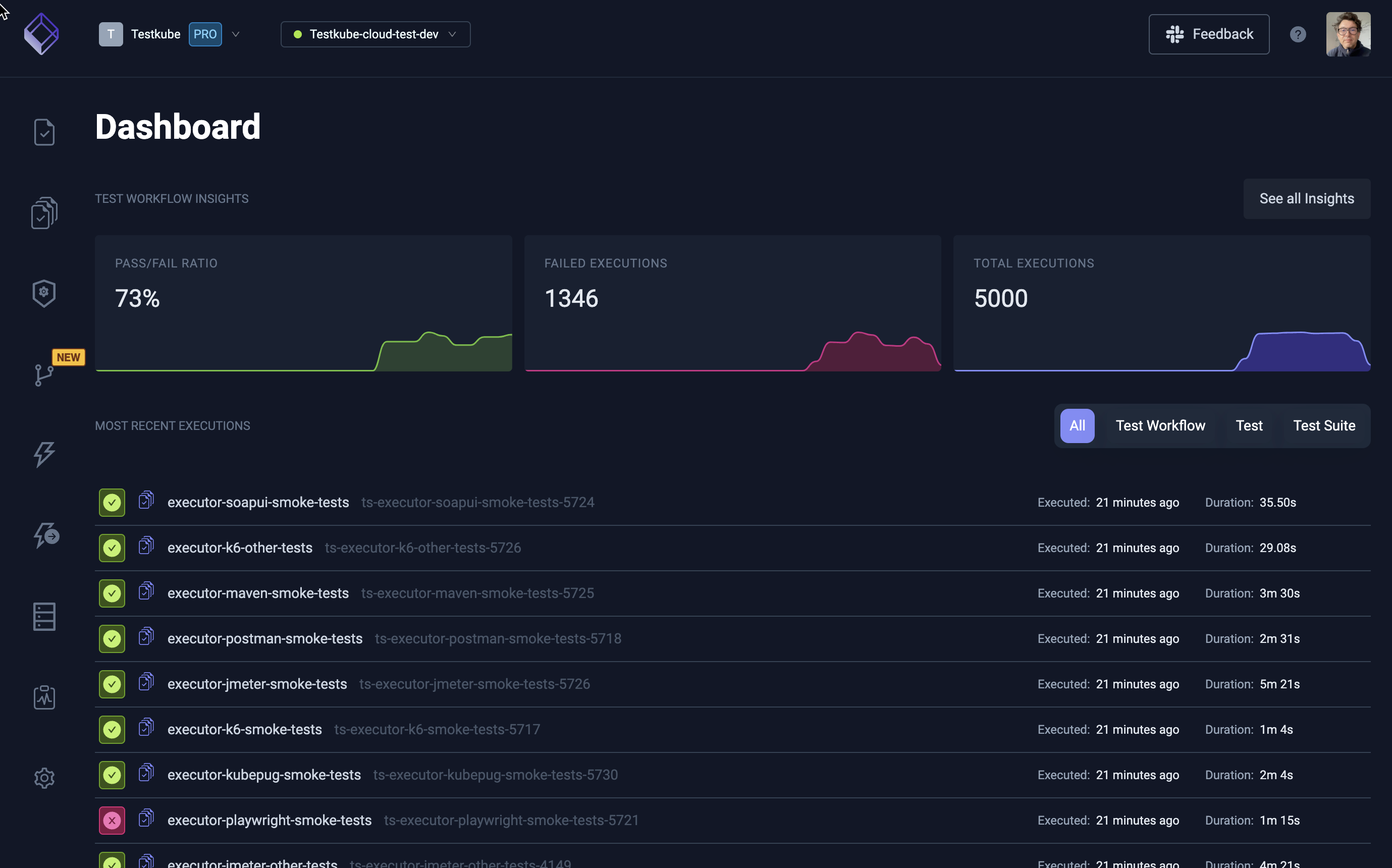Image resolution: width=1392 pixels, height=868 pixels.
Task: Select the Executors lightning icon
Action: point(44,454)
